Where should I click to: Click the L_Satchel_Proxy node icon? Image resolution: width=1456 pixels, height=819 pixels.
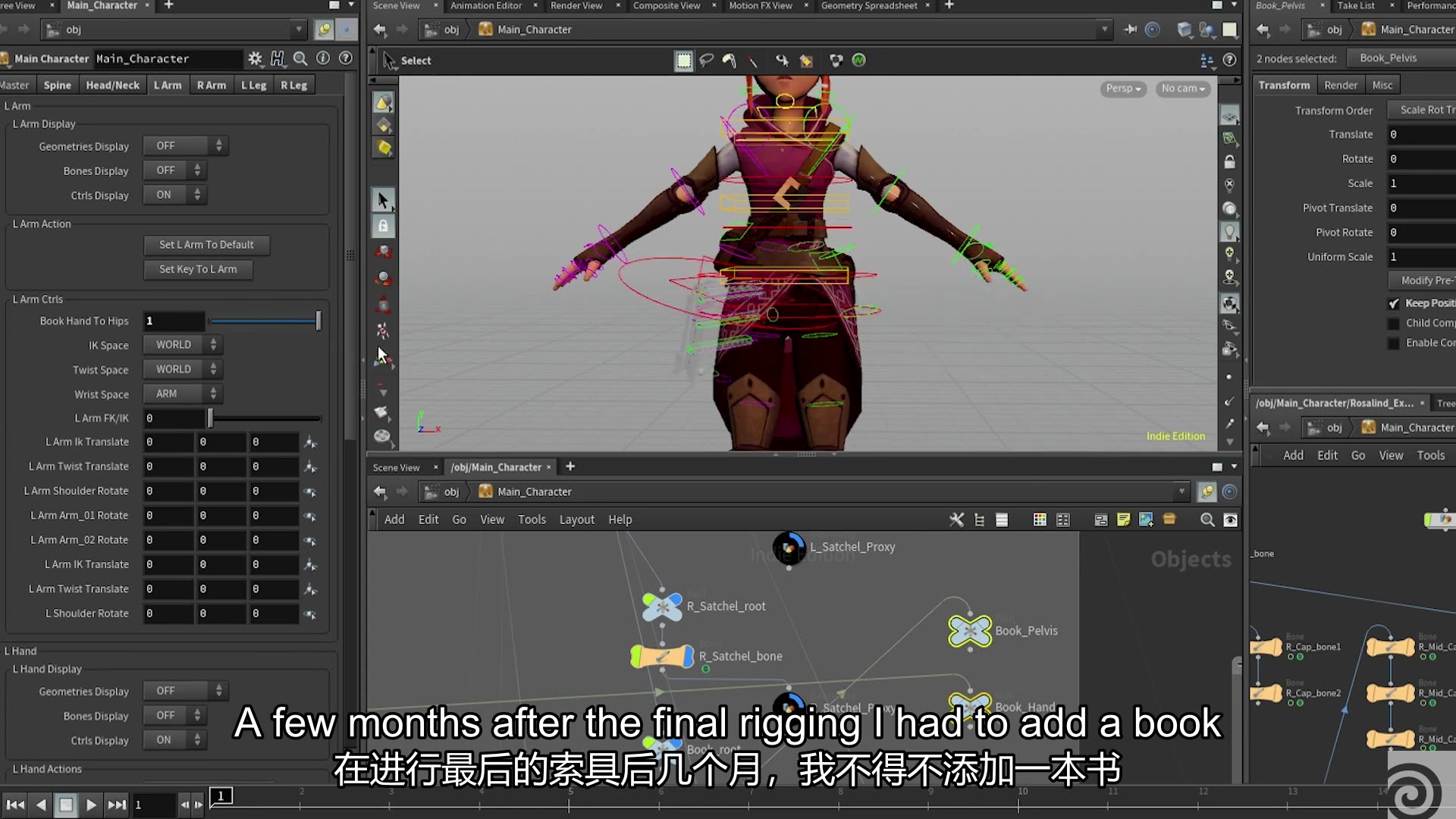click(789, 548)
